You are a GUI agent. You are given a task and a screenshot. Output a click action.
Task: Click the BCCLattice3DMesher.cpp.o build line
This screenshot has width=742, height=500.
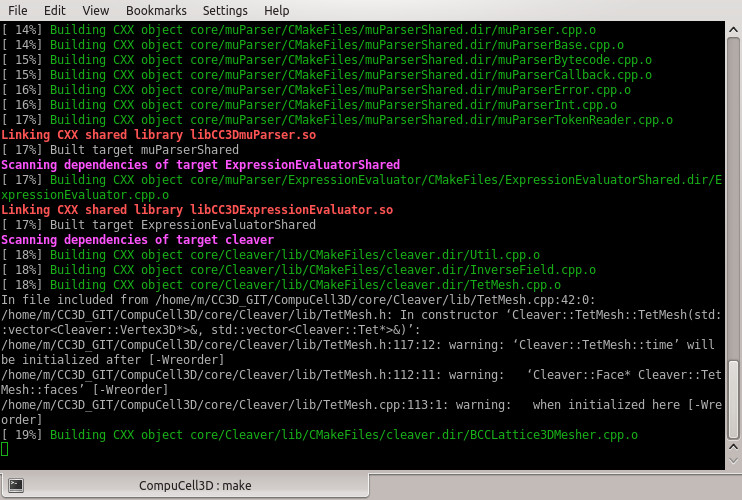[319, 435]
